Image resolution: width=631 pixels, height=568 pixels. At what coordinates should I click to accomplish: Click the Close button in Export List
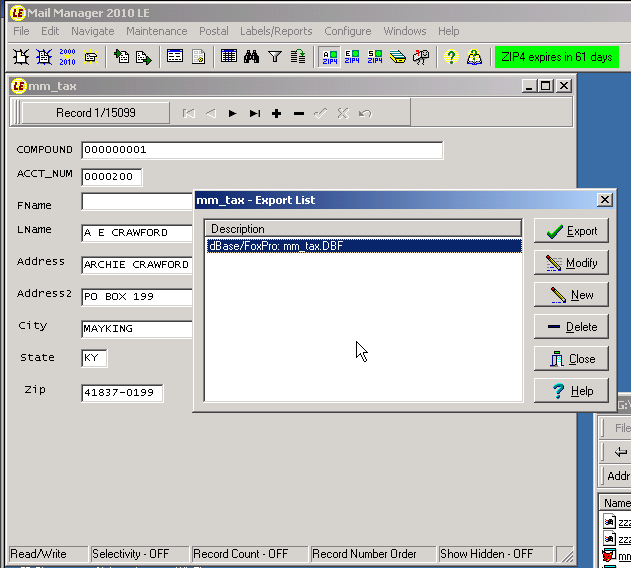pyautogui.click(x=571, y=359)
